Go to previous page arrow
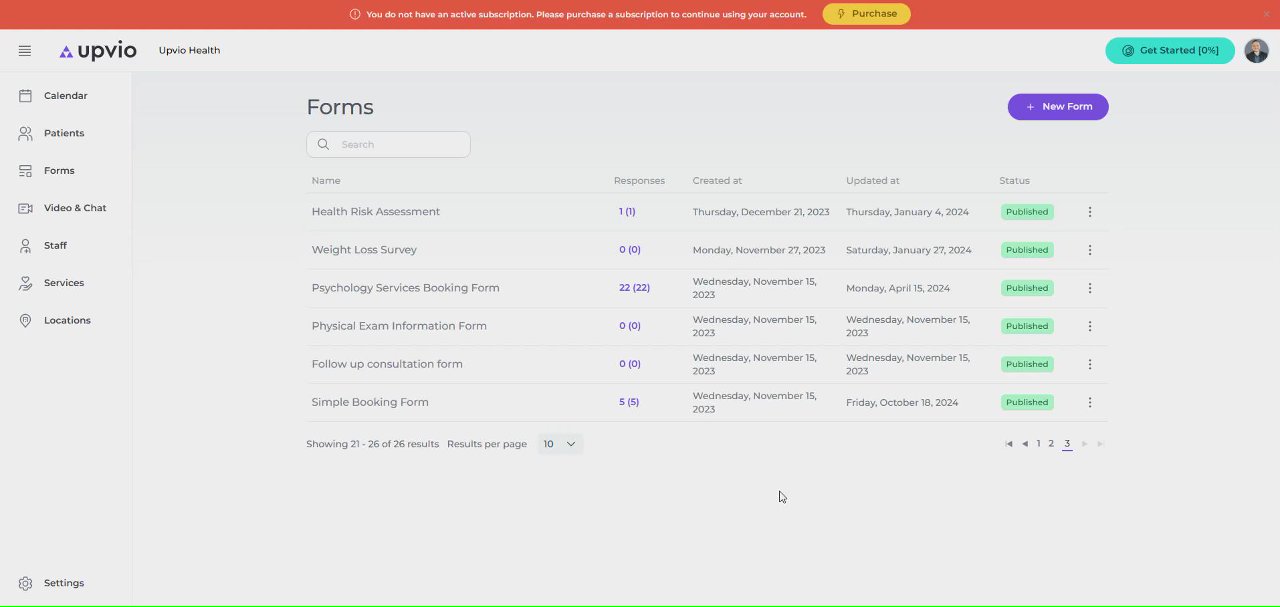Viewport: 1280px width, 607px height. tap(1025, 444)
